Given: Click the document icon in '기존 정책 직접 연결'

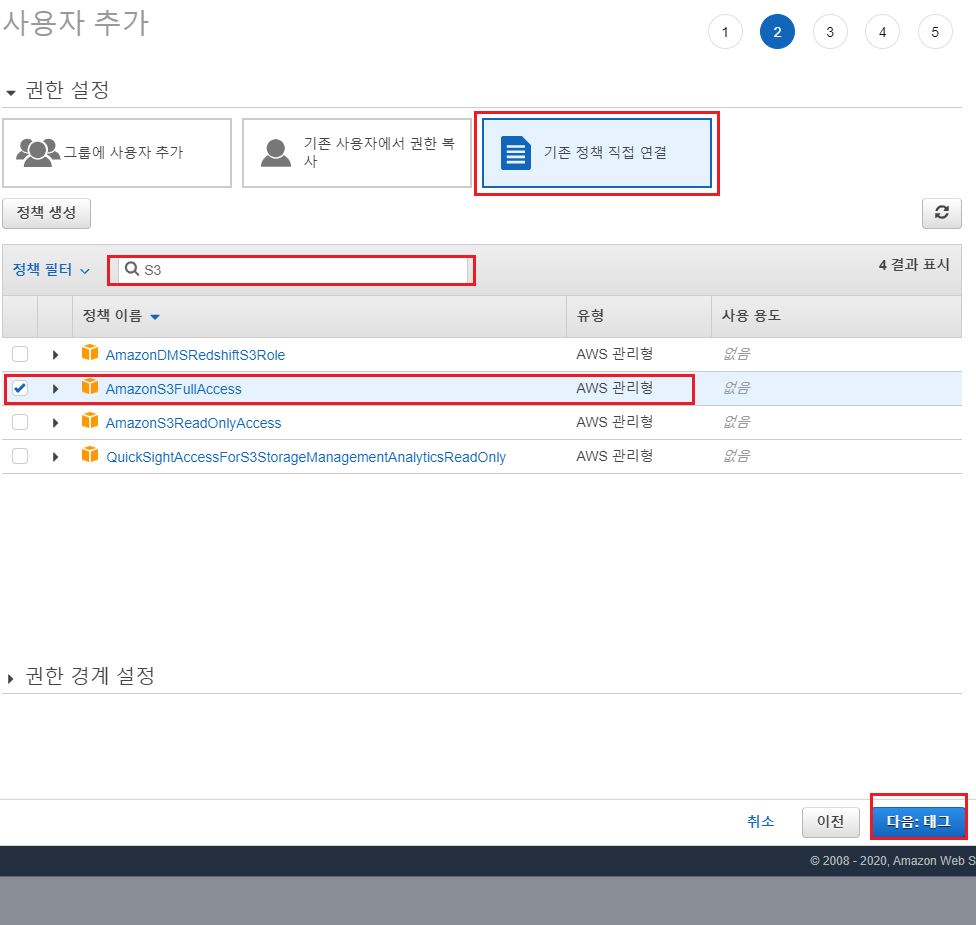Looking at the screenshot, I should point(515,153).
